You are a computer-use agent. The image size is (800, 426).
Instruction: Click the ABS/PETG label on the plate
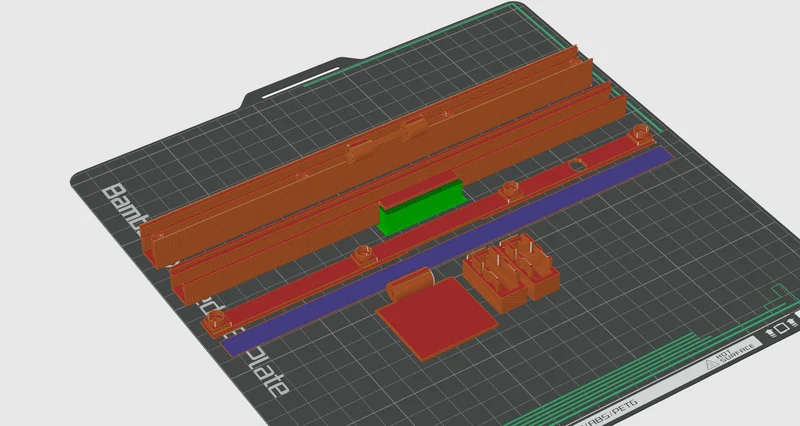pyautogui.click(x=612, y=412)
